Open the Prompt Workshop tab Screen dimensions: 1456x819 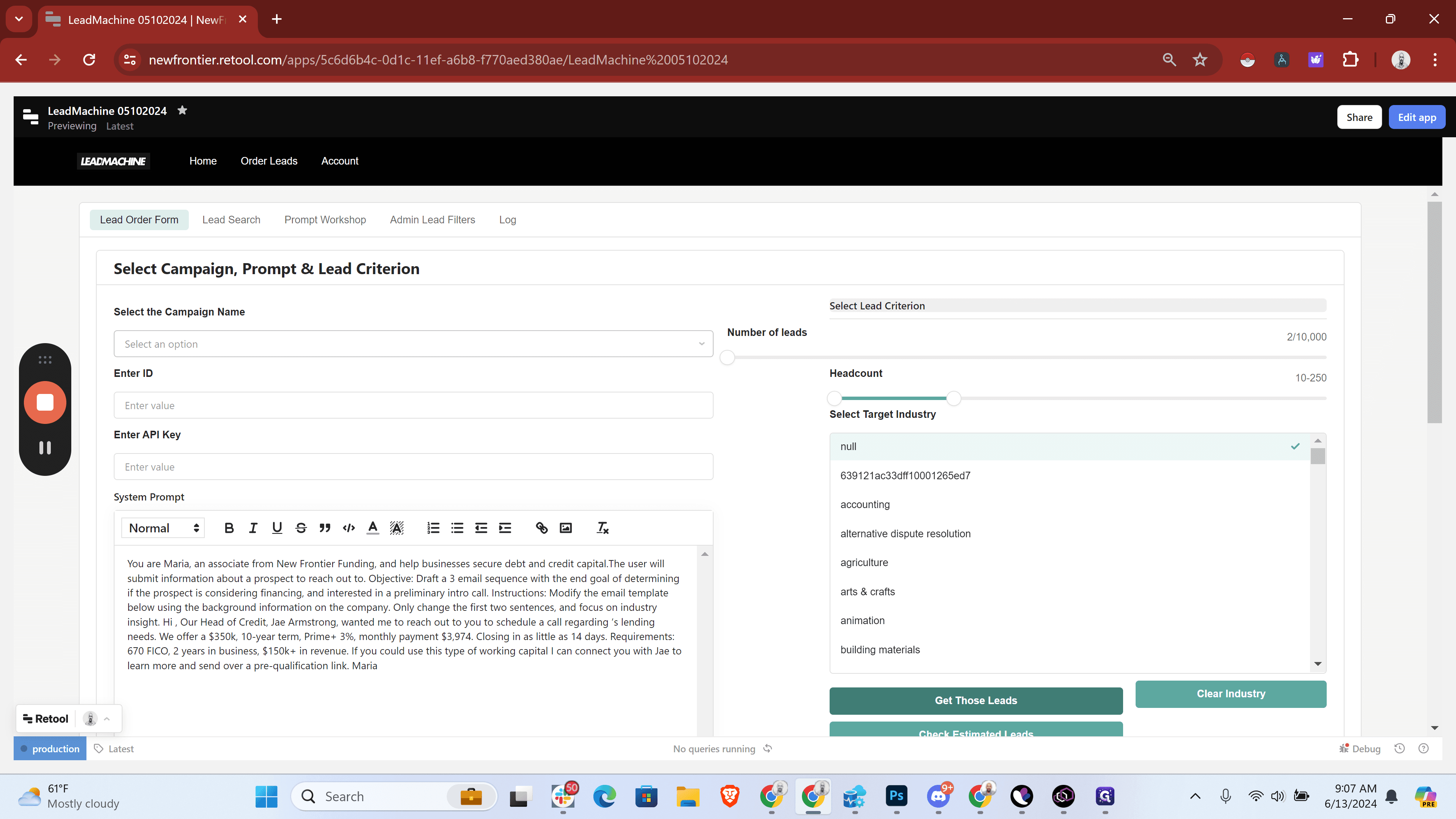pyautogui.click(x=325, y=219)
